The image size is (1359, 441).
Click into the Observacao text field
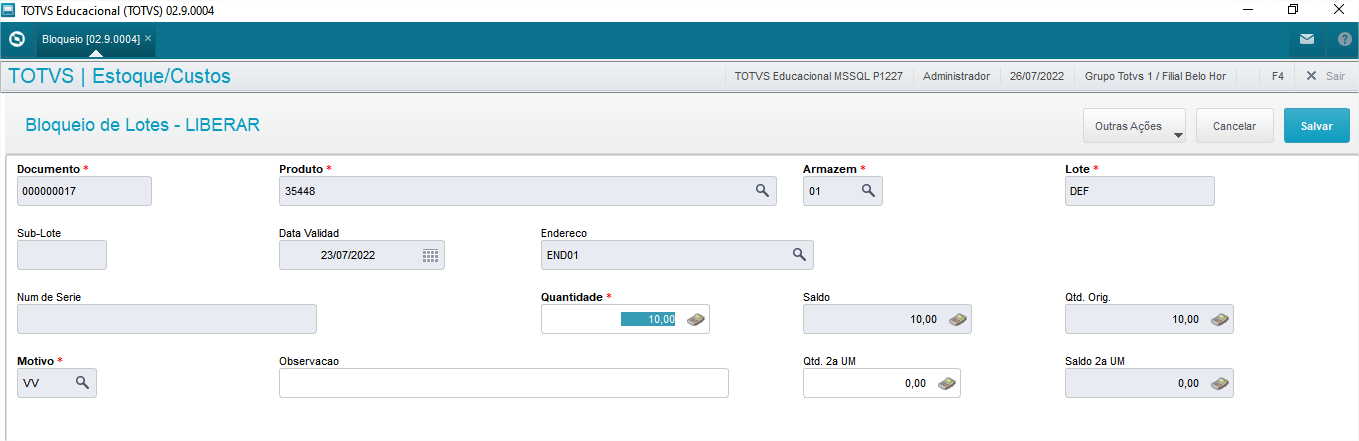click(503, 383)
